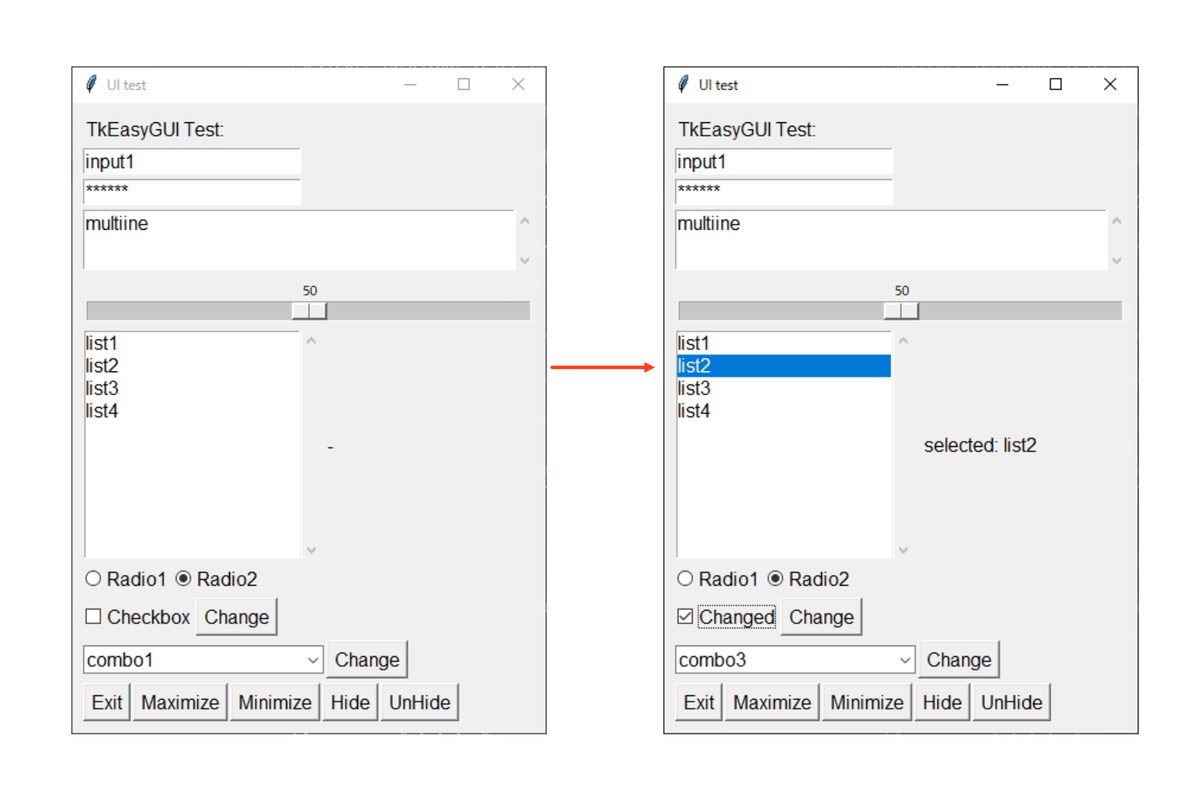Maximize right window via title bar square
This screenshot has width=1200, height=804.
pos(1055,84)
